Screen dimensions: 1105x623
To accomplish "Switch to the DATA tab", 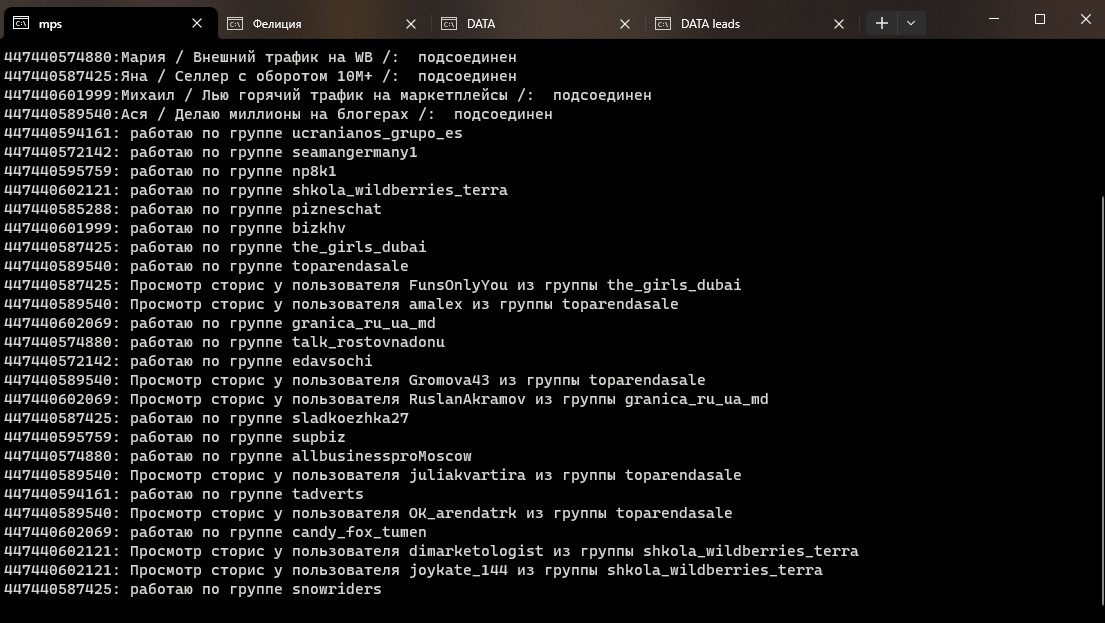I will tap(536, 23).
